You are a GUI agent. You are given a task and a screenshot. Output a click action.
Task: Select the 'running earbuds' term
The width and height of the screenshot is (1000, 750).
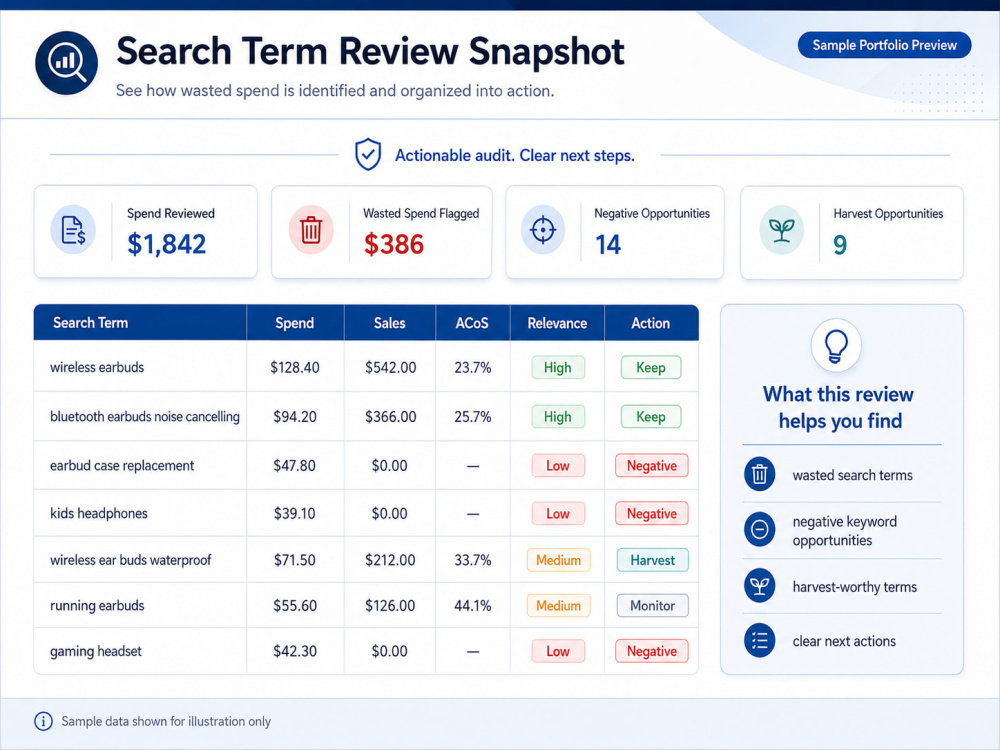[97, 605]
